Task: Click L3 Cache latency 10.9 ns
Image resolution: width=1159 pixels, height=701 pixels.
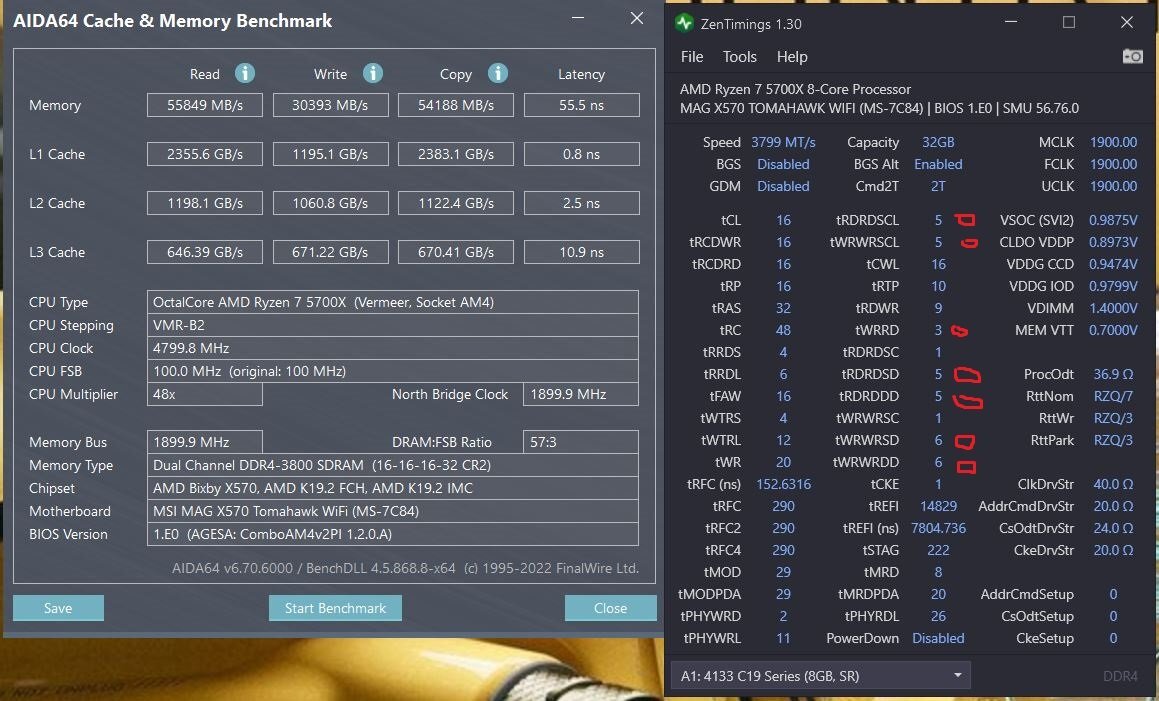Action: 582,252
